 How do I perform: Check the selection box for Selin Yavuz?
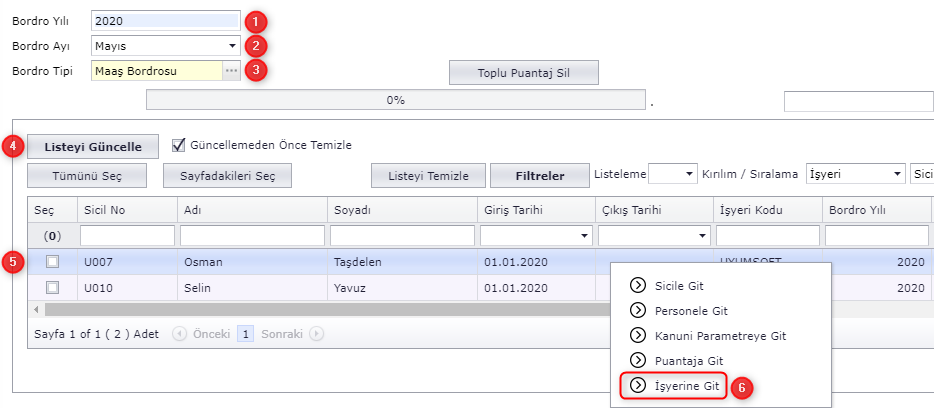point(53,287)
